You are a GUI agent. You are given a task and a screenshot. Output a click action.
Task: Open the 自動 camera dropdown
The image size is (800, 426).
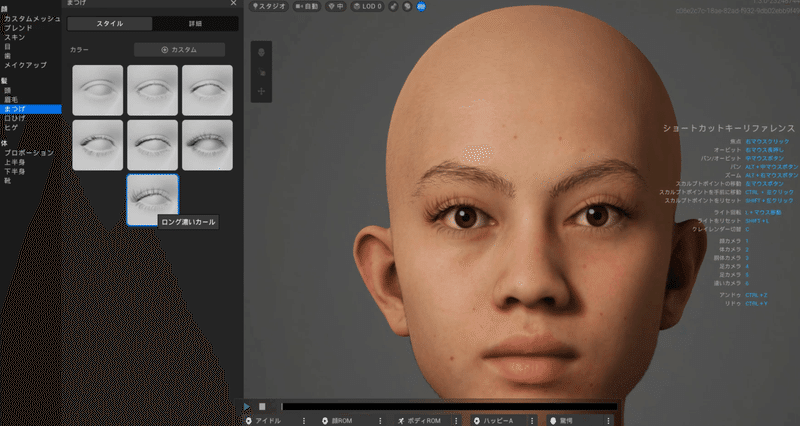(306, 6)
